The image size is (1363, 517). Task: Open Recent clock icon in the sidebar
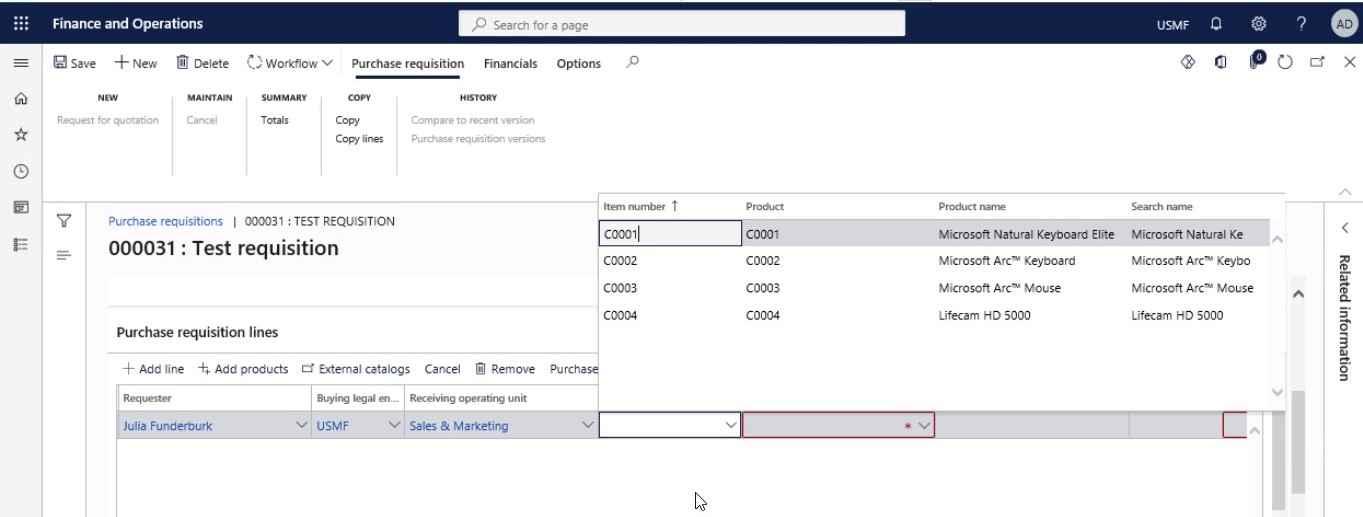click(20, 171)
